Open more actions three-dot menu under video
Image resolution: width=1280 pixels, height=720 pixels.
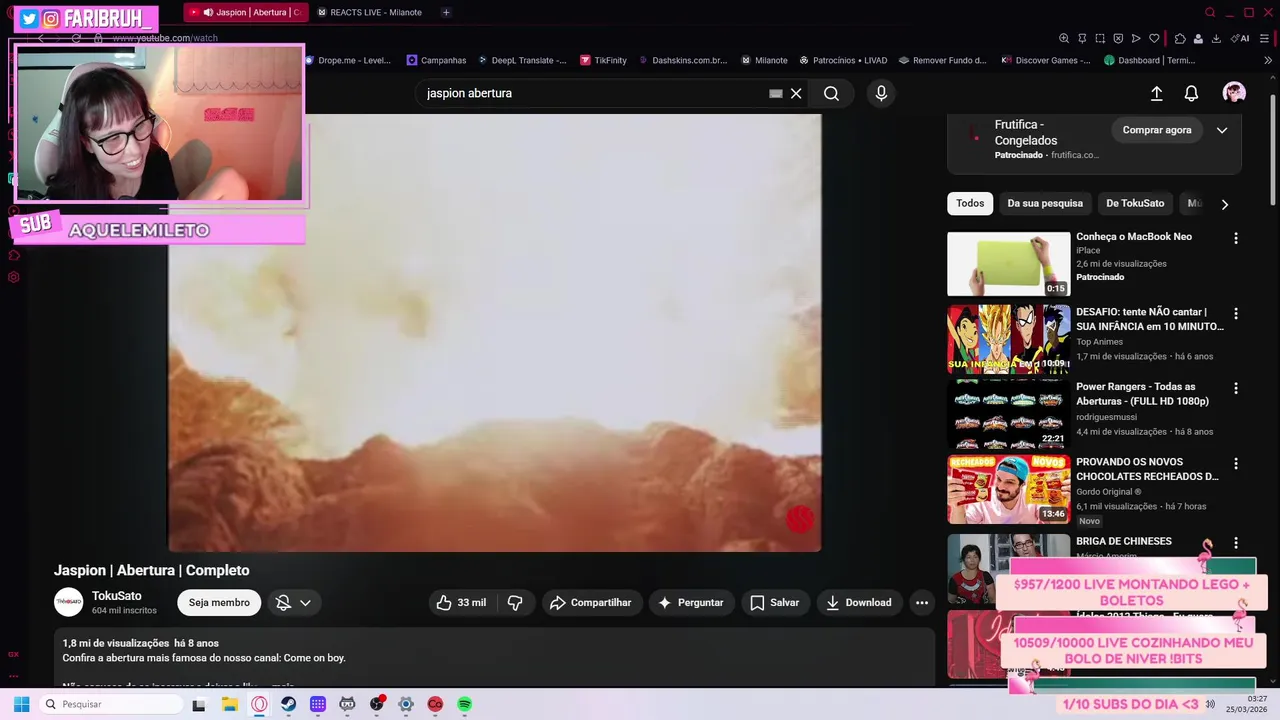pos(922,602)
